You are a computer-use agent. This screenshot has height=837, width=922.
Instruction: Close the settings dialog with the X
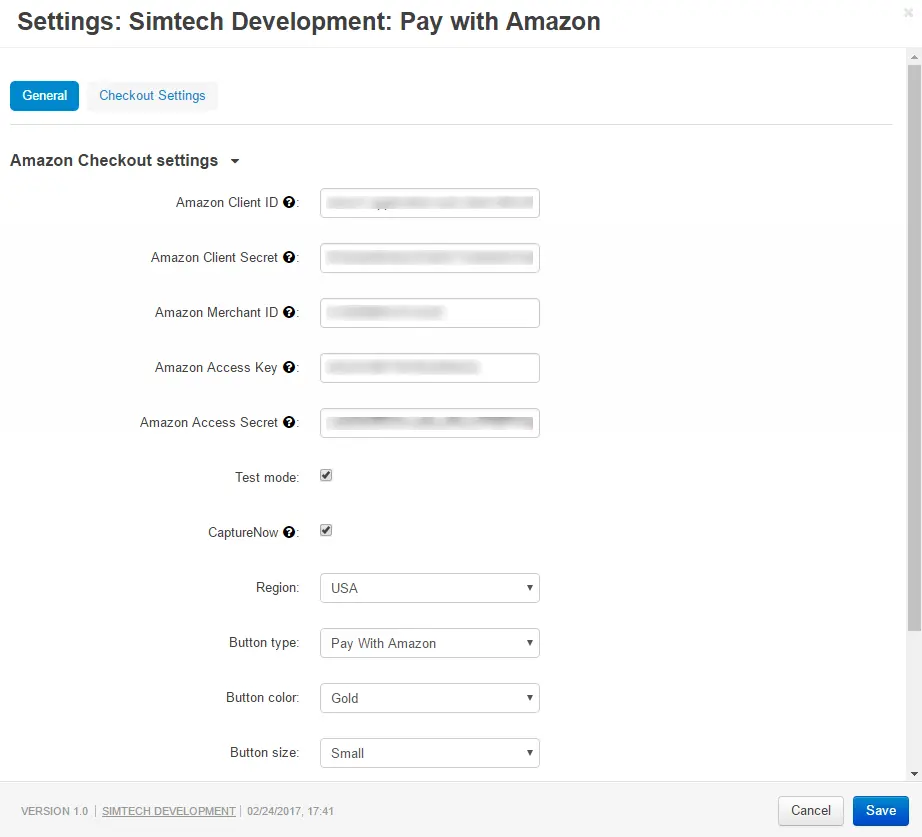pyautogui.click(x=908, y=13)
